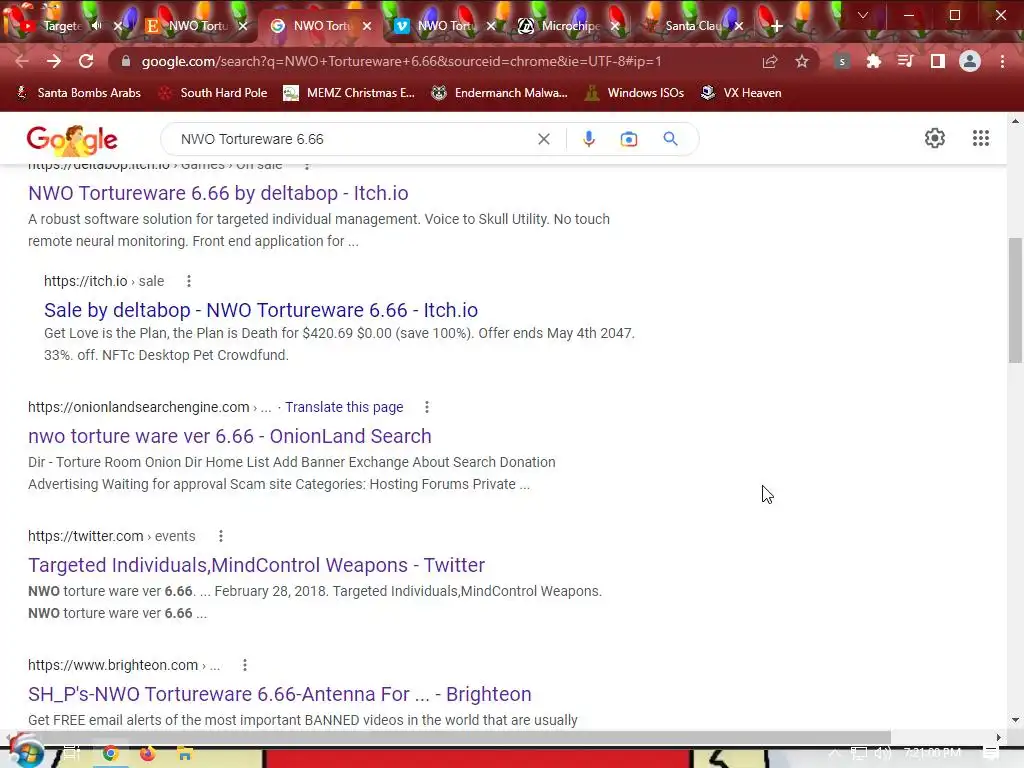Open options dots next to twitter.com result
The image size is (1024, 768).
click(221, 536)
